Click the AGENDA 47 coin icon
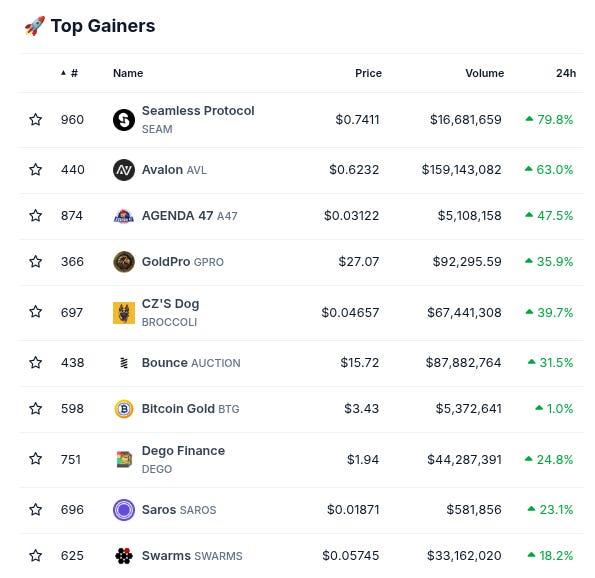The height and width of the screenshot is (578, 595). [124, 216]
